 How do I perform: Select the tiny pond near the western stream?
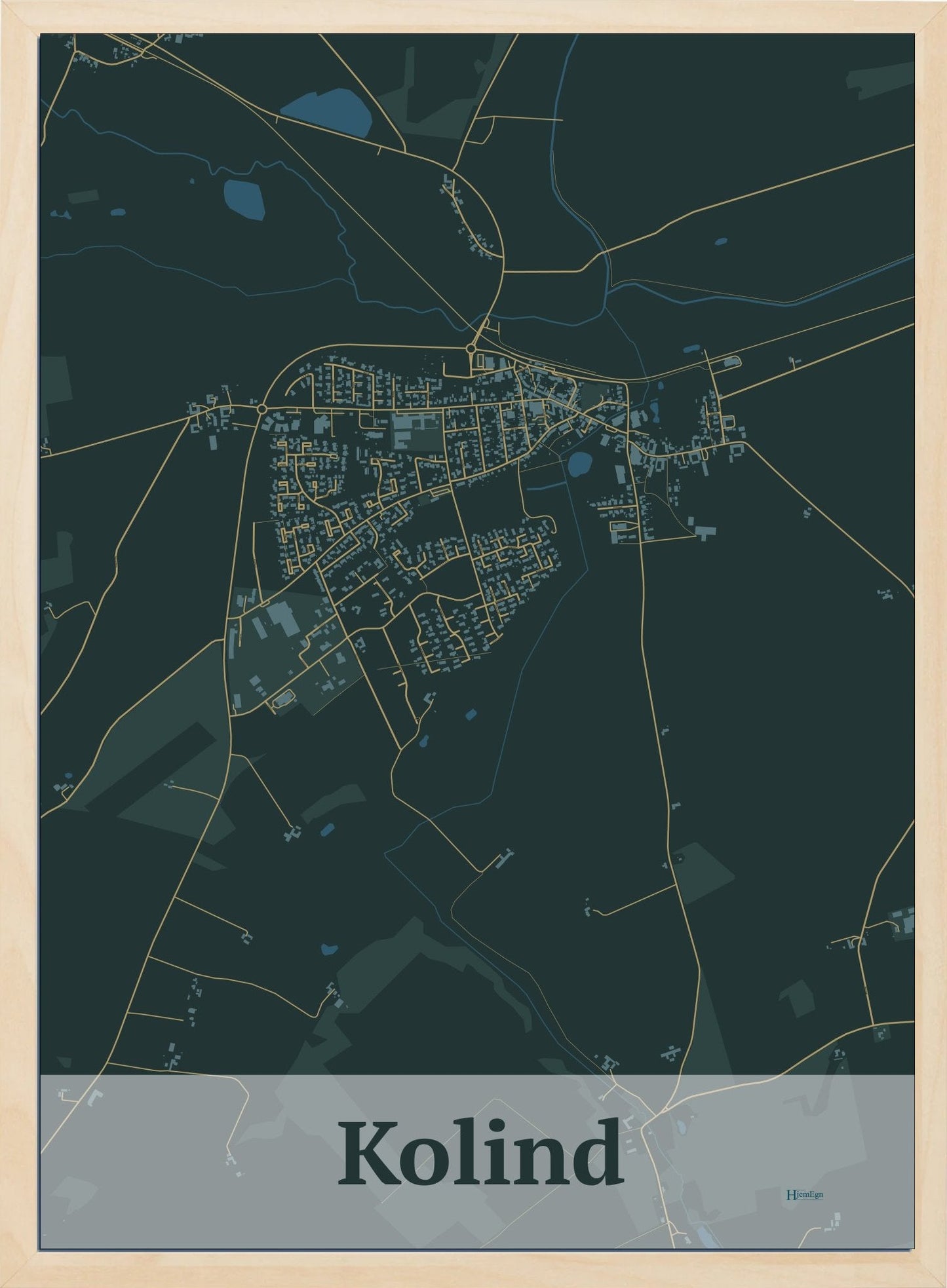[118, 212]
